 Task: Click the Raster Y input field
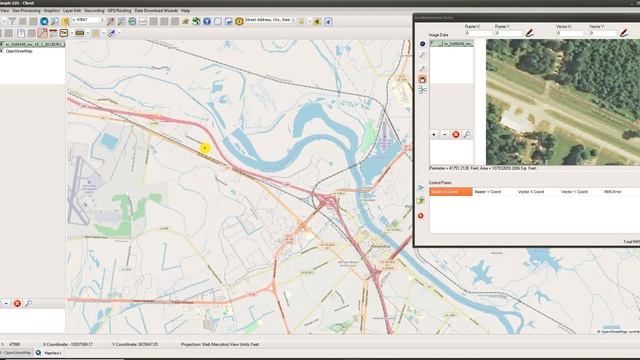pos(508,33)
